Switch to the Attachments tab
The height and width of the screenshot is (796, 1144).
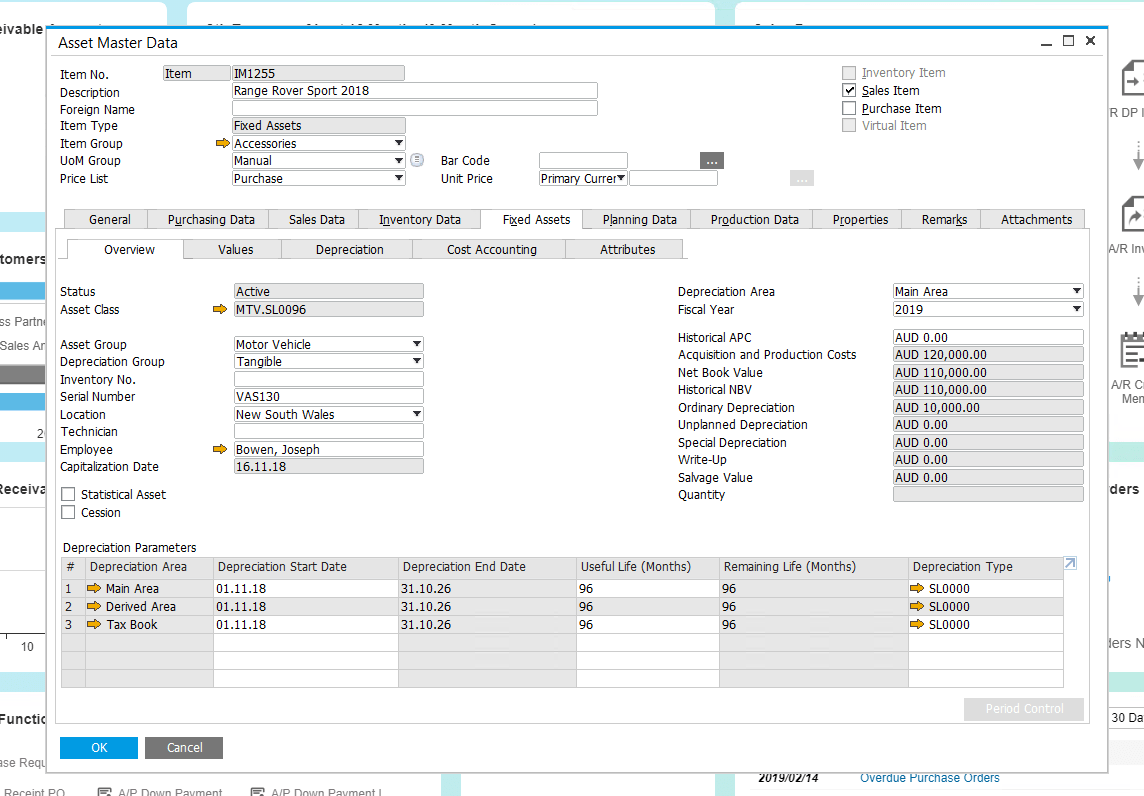click(1036, 220)
